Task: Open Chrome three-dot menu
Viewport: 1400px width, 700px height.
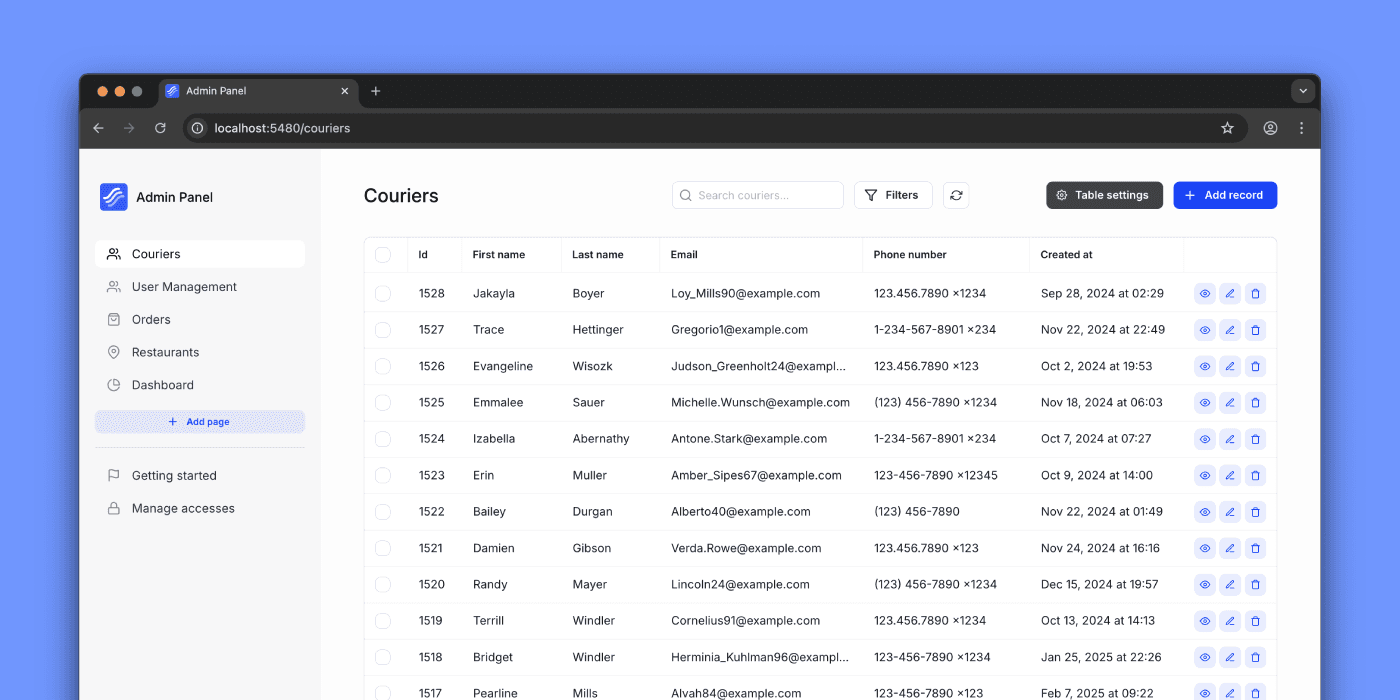Action: coord(1301,128)
